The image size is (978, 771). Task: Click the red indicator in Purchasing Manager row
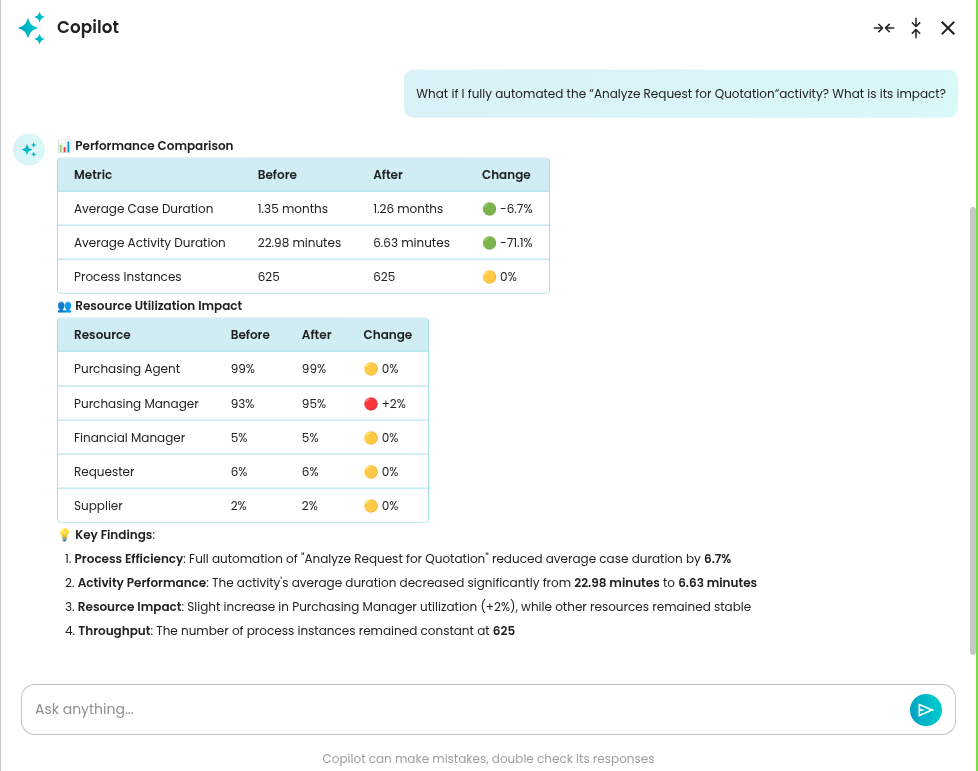coord(370,404)
